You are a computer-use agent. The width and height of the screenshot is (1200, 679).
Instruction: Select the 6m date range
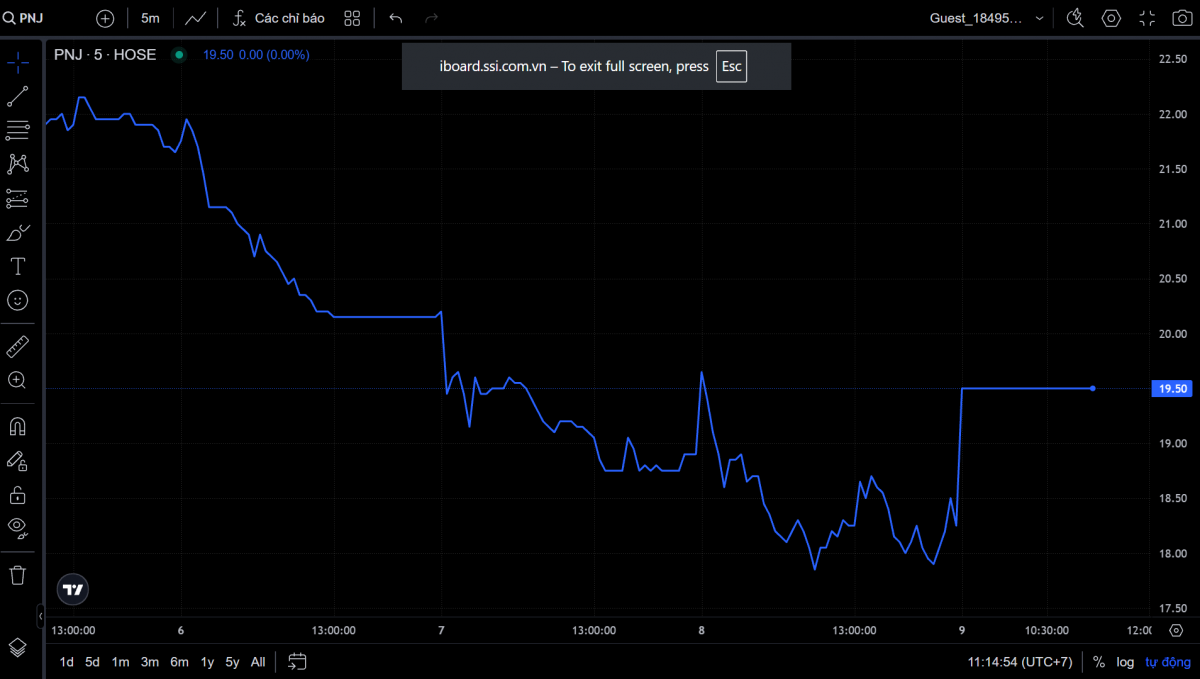click(x=179, y=662)
